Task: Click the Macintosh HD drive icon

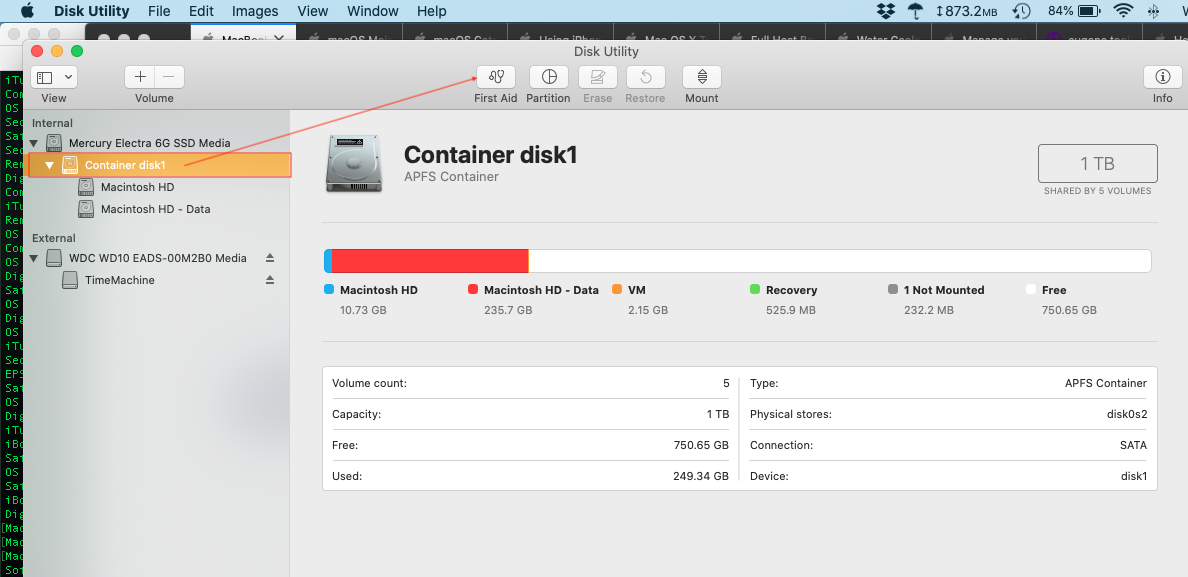Action: point(86,187)
